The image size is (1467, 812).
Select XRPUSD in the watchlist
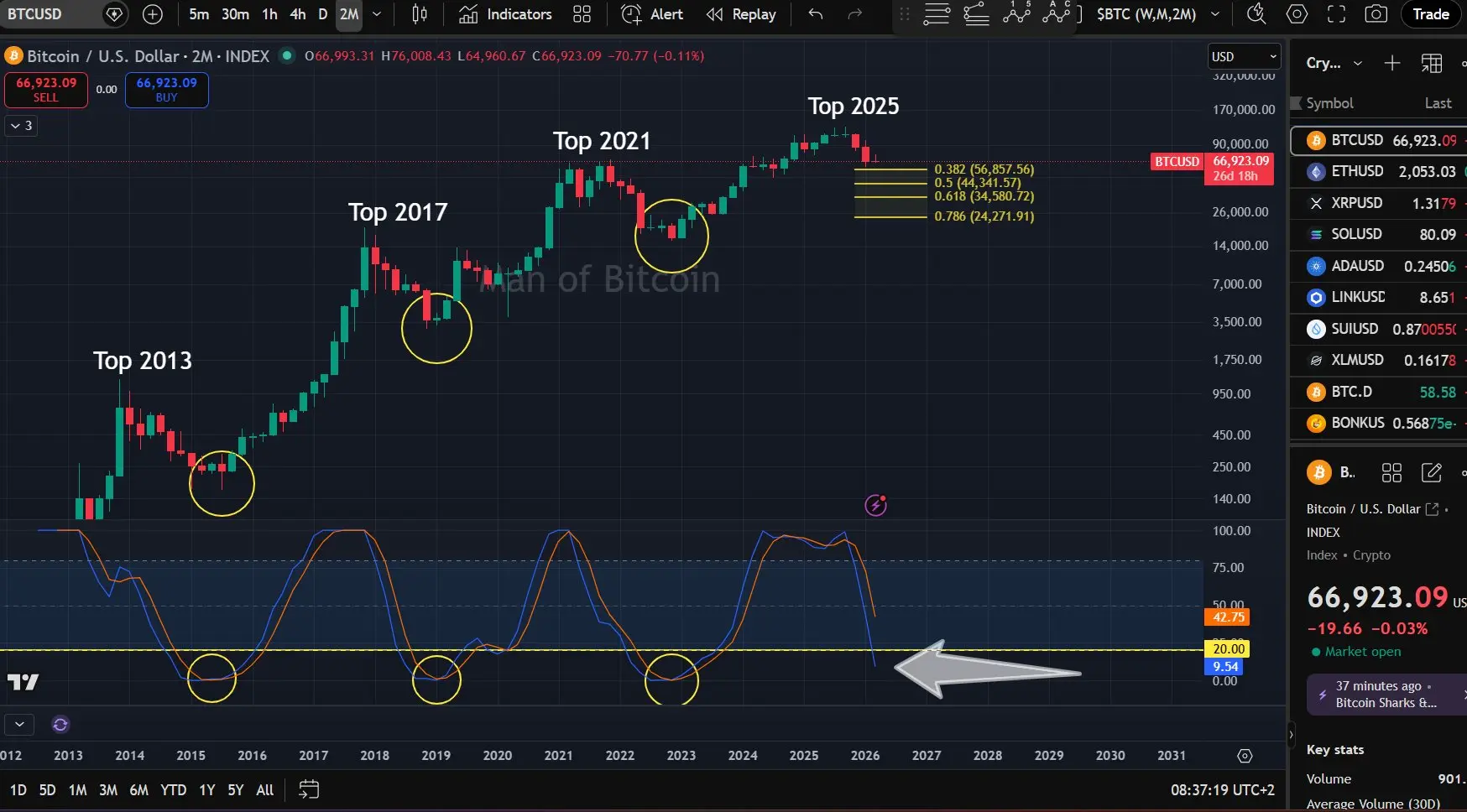click(1379, 203)
